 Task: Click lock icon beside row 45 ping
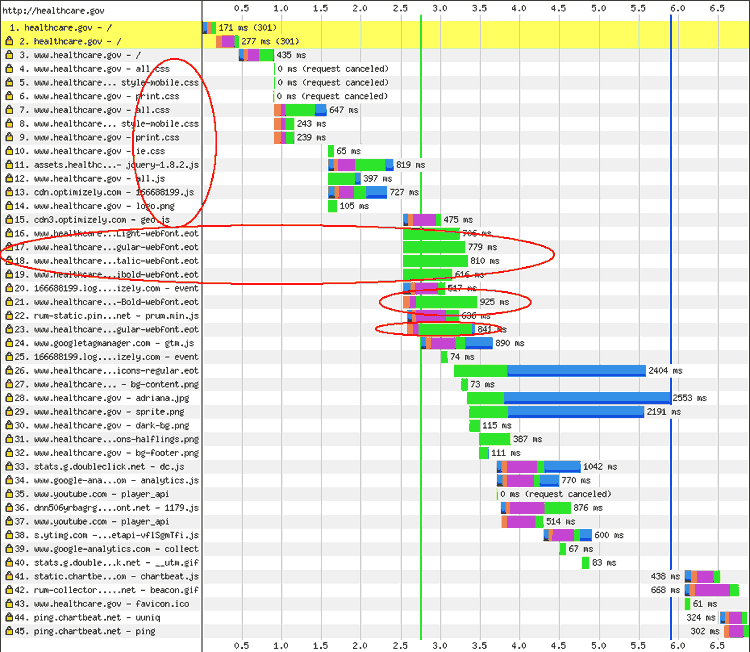pyautogui.click(x=9, y=631)
